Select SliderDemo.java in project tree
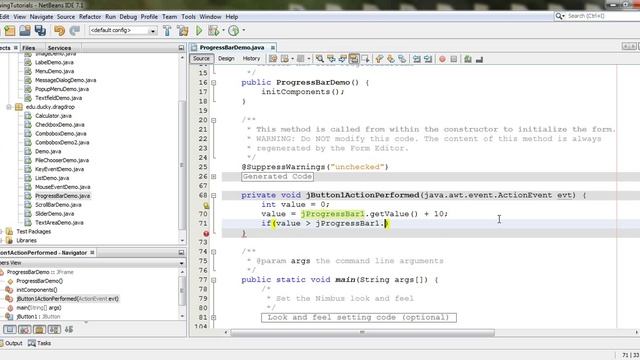 54,214
